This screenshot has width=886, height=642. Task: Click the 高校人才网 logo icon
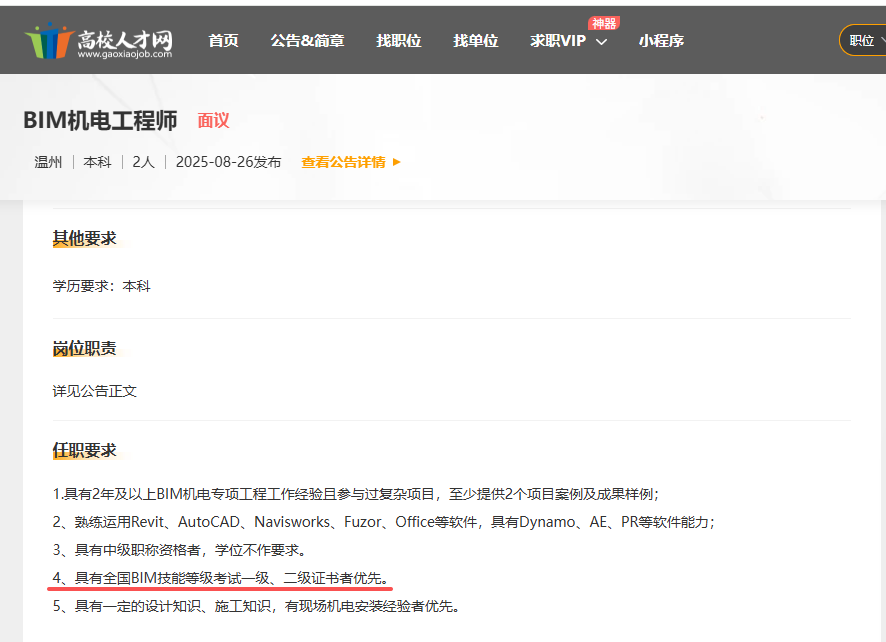pyautogui.click(x=48, y=41)
